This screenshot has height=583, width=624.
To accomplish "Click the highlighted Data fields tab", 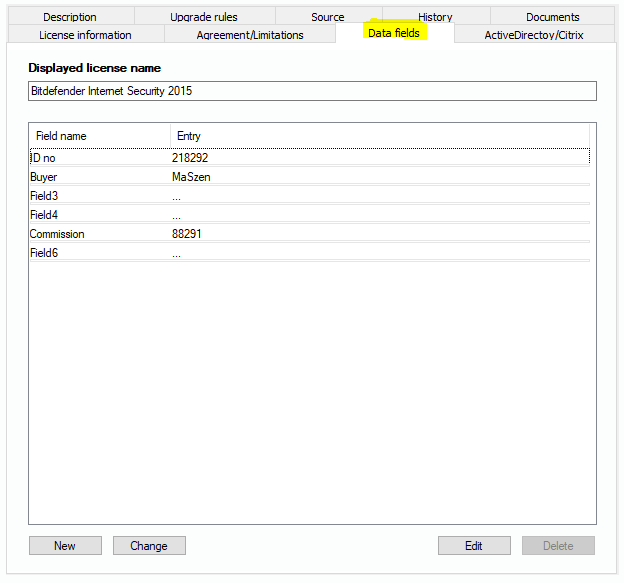I will [394, 33].
